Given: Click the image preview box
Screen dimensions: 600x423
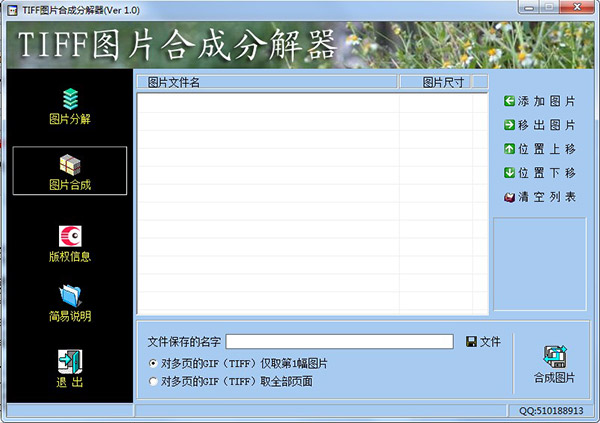Looking at the screenshot, I should point(540,264).
